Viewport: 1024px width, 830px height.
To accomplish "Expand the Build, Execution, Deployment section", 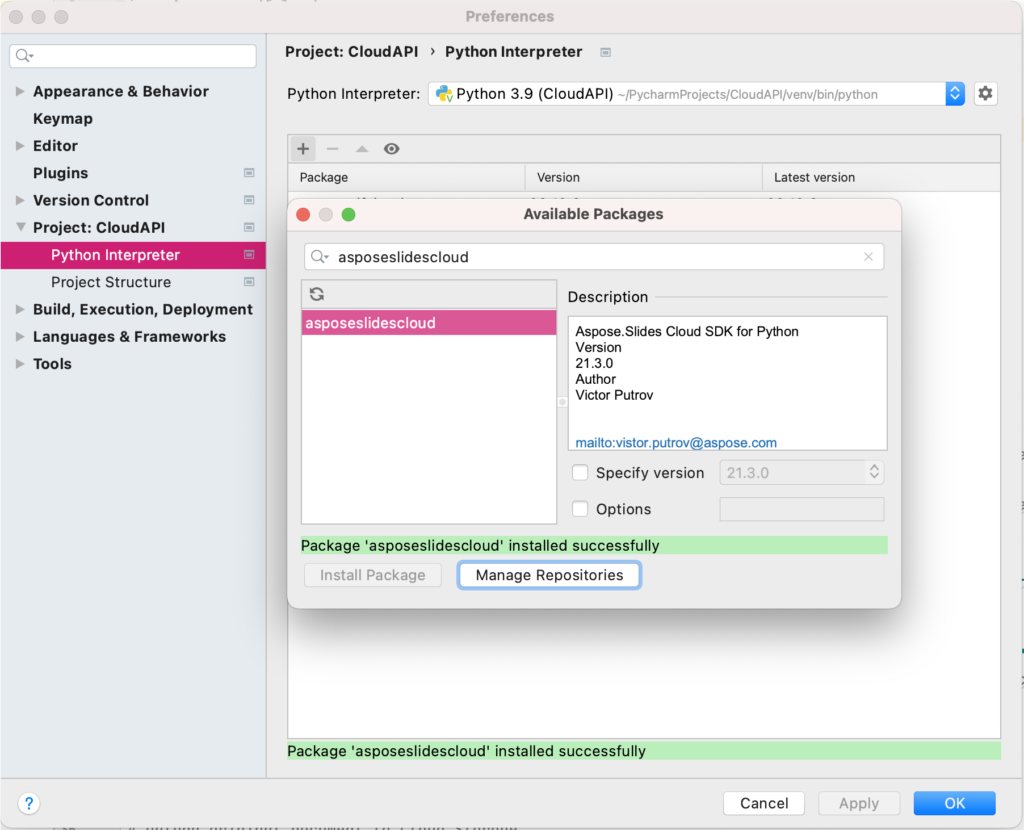I will pos(20,310).
